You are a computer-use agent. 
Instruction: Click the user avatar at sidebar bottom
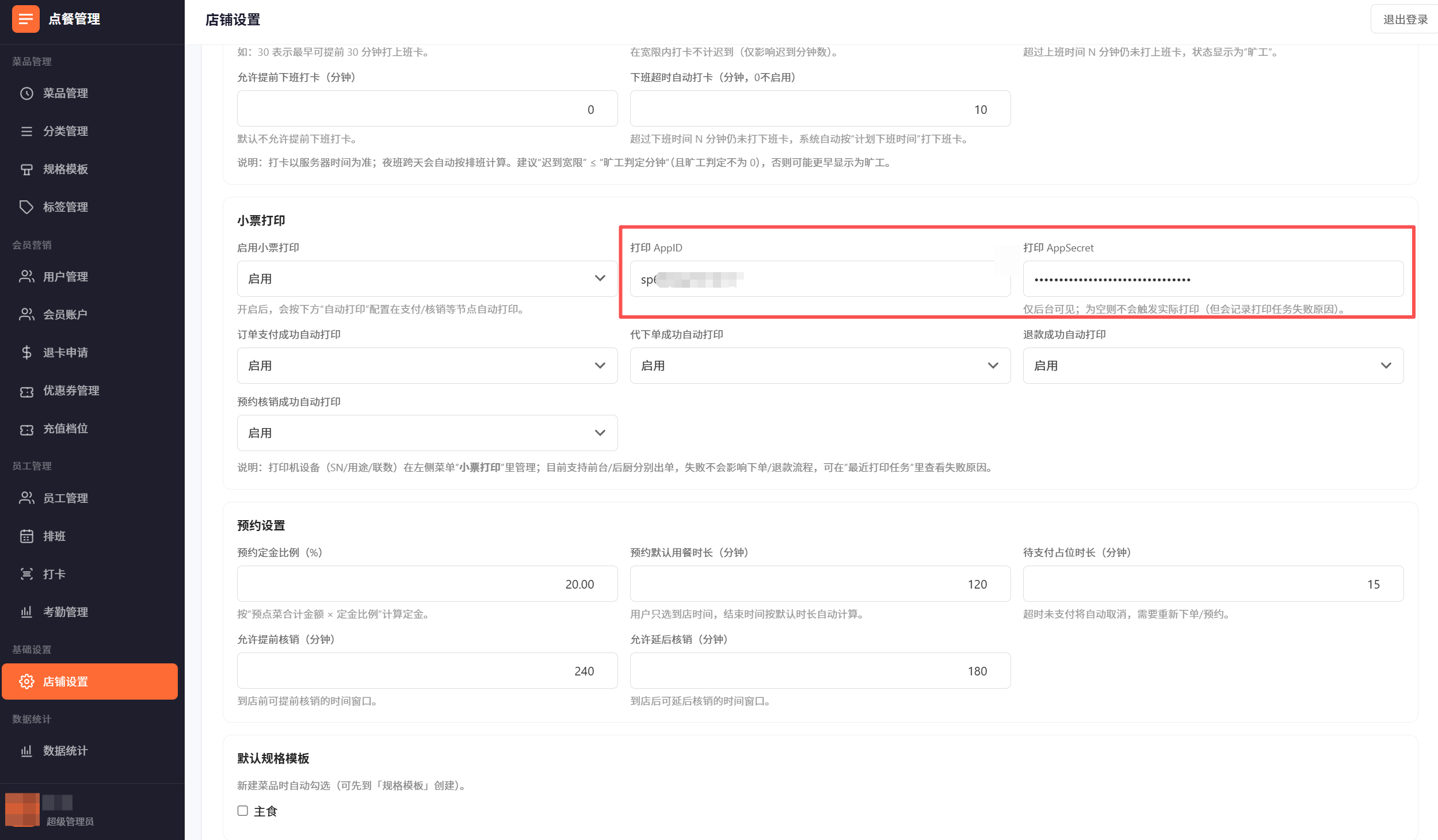22,810
